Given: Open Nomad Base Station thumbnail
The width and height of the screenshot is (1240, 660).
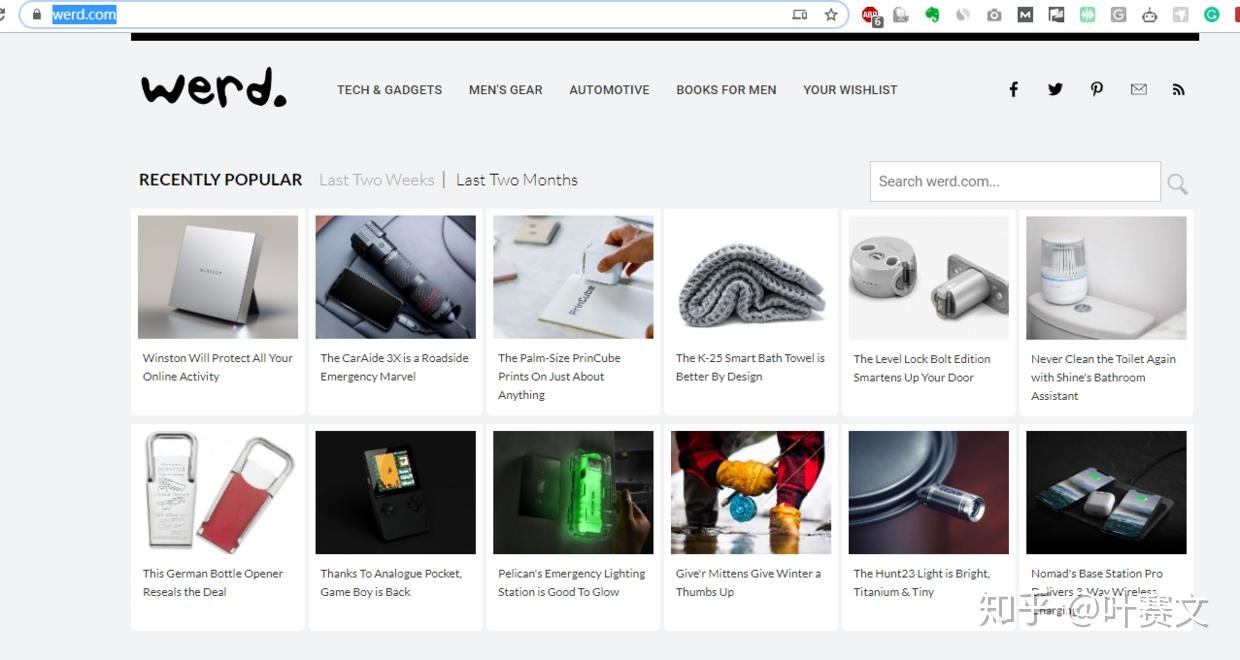Looking at the screenshot, I should [x=1106, y=492].
